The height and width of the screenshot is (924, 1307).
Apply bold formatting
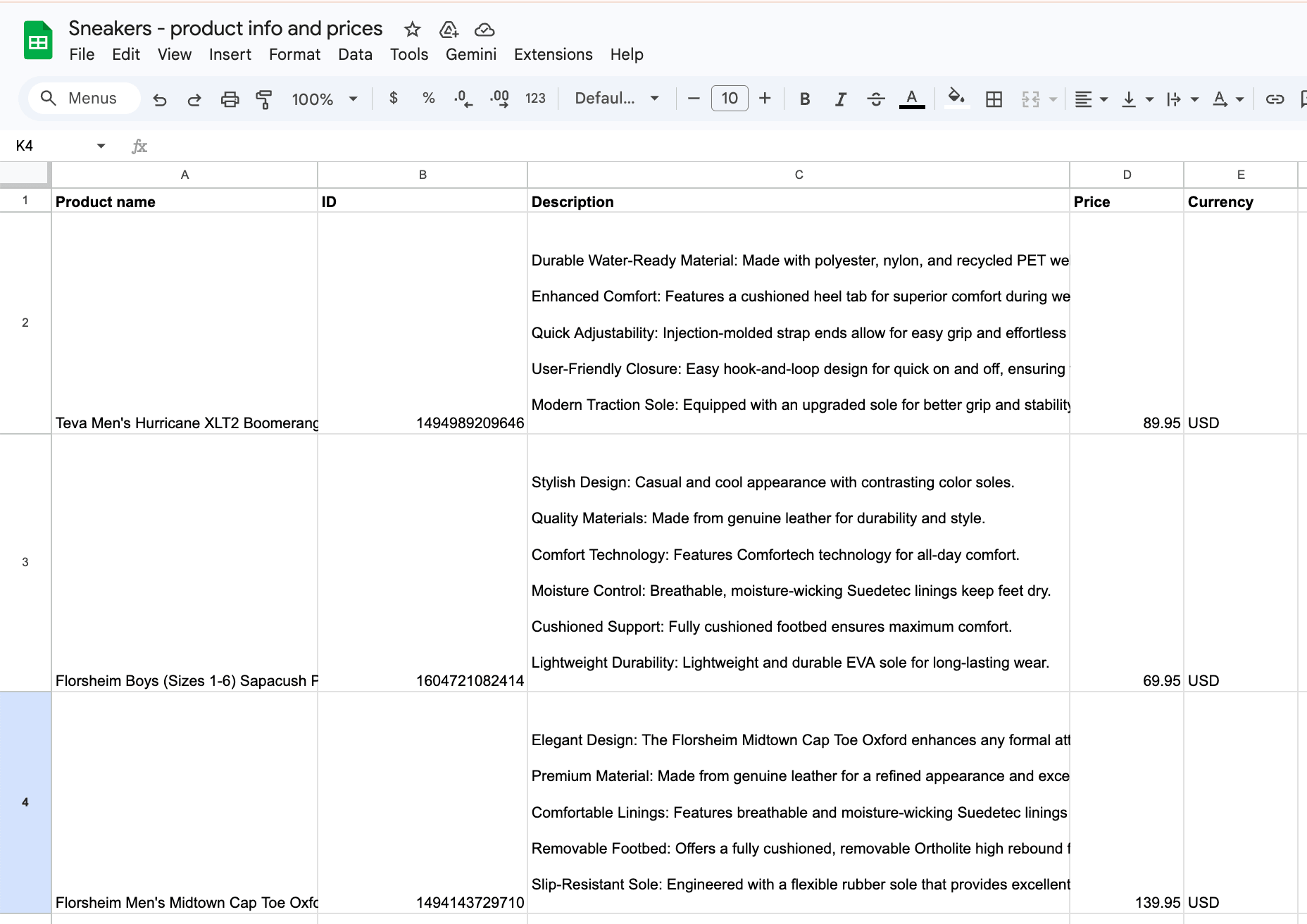tap(804, 99)
